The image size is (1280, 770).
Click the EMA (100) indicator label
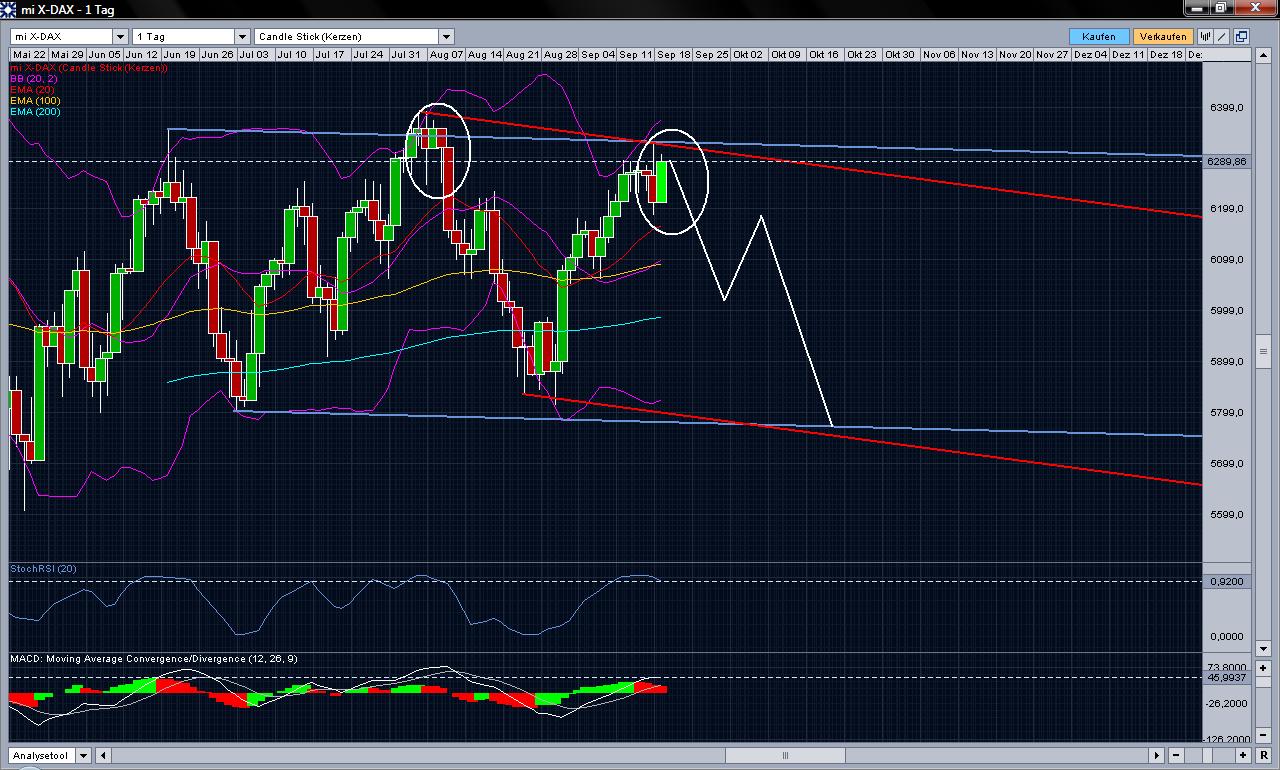[35, 101]
